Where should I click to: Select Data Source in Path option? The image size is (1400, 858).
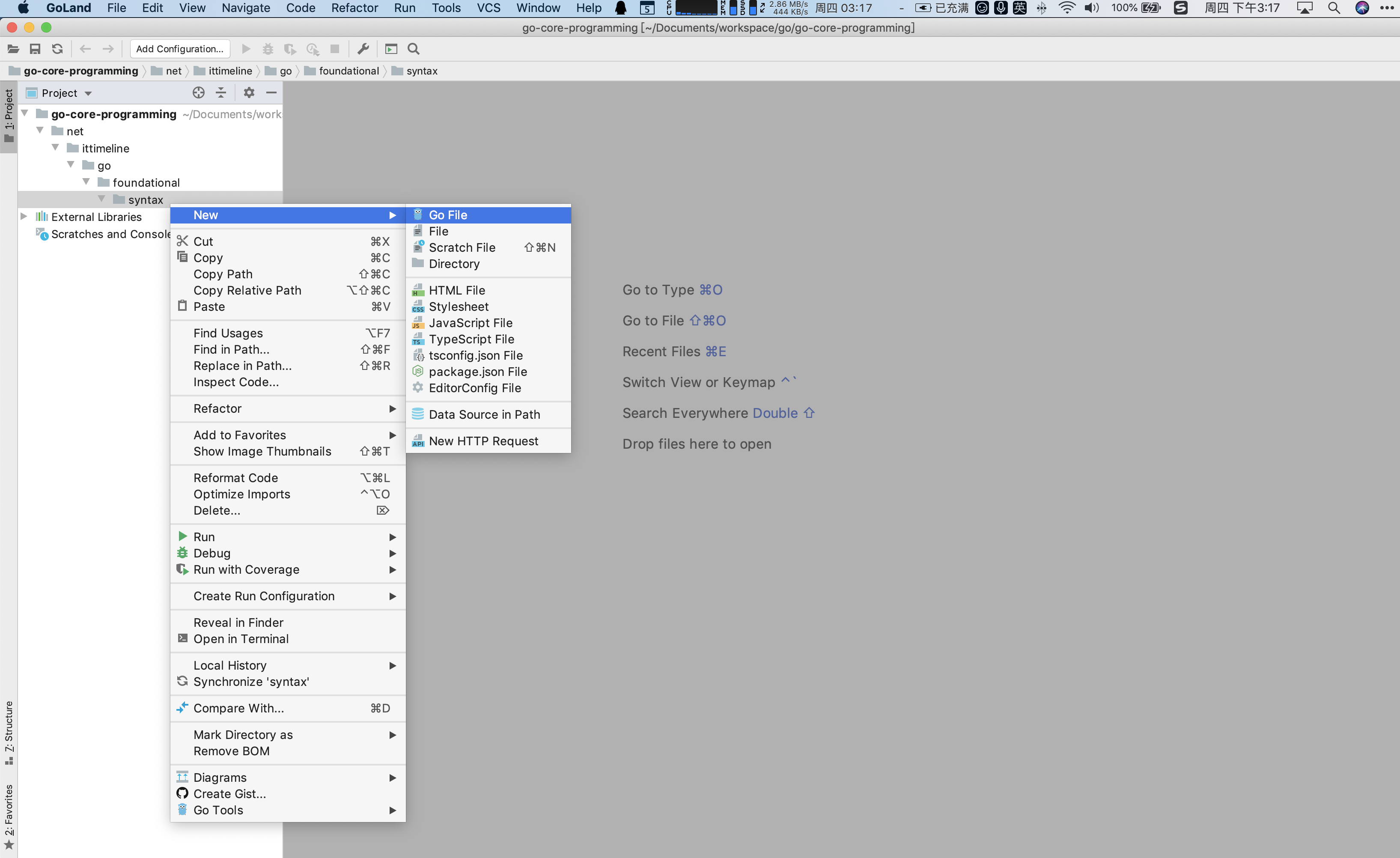click(x=488, y=415)
